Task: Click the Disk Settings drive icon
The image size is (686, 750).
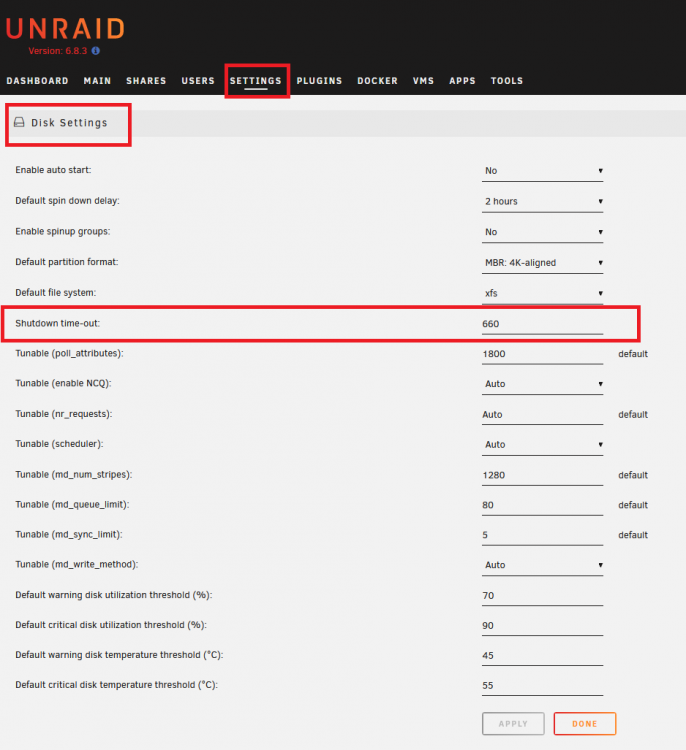Action: point(19,122)
